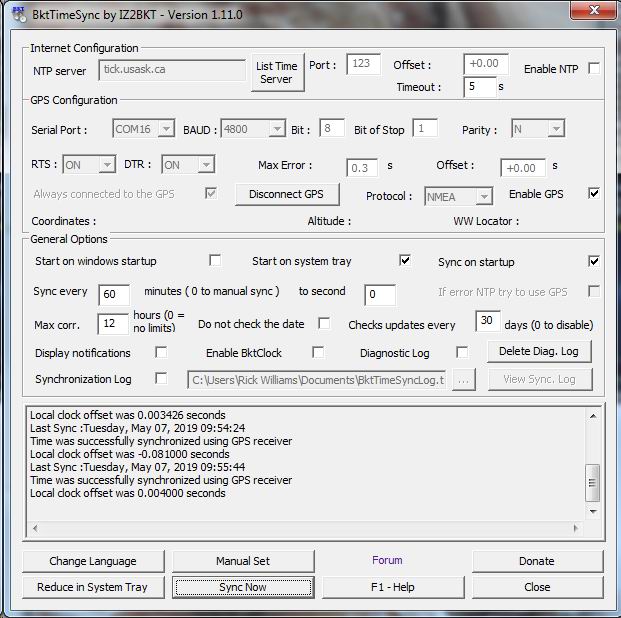This screenshot has width=621, height=618.
Task: Click Change Language button
Action: (x=93, y=561)
